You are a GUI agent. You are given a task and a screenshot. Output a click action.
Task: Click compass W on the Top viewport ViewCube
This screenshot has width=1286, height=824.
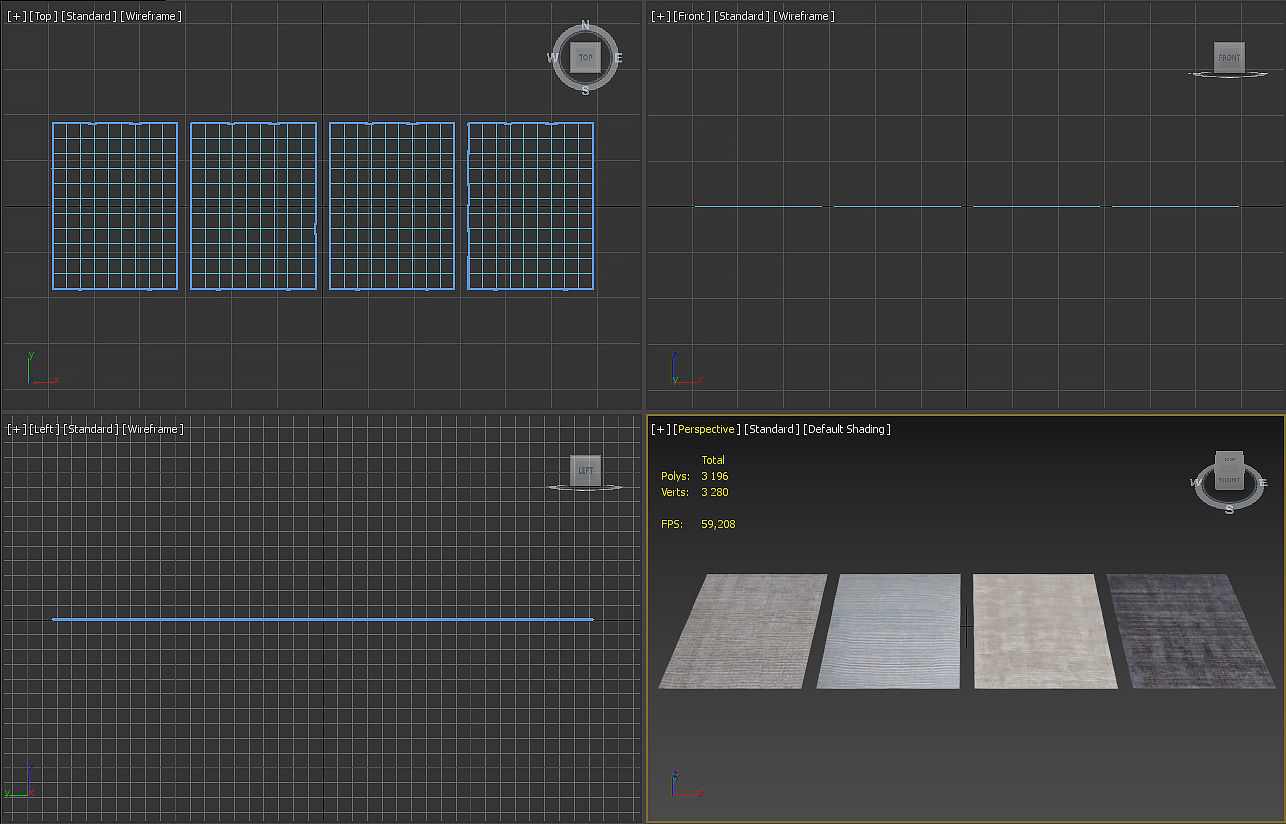[552, 58]
